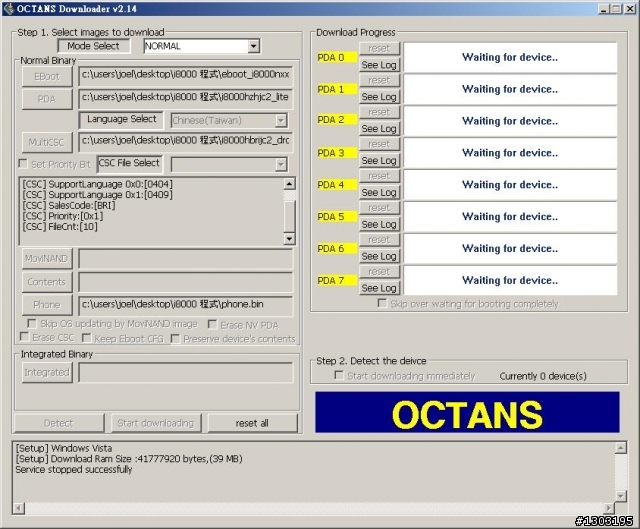Toggle Skip OS updating by MovINAND image
This screenshot has width=640, height=529.
[31, 324]
